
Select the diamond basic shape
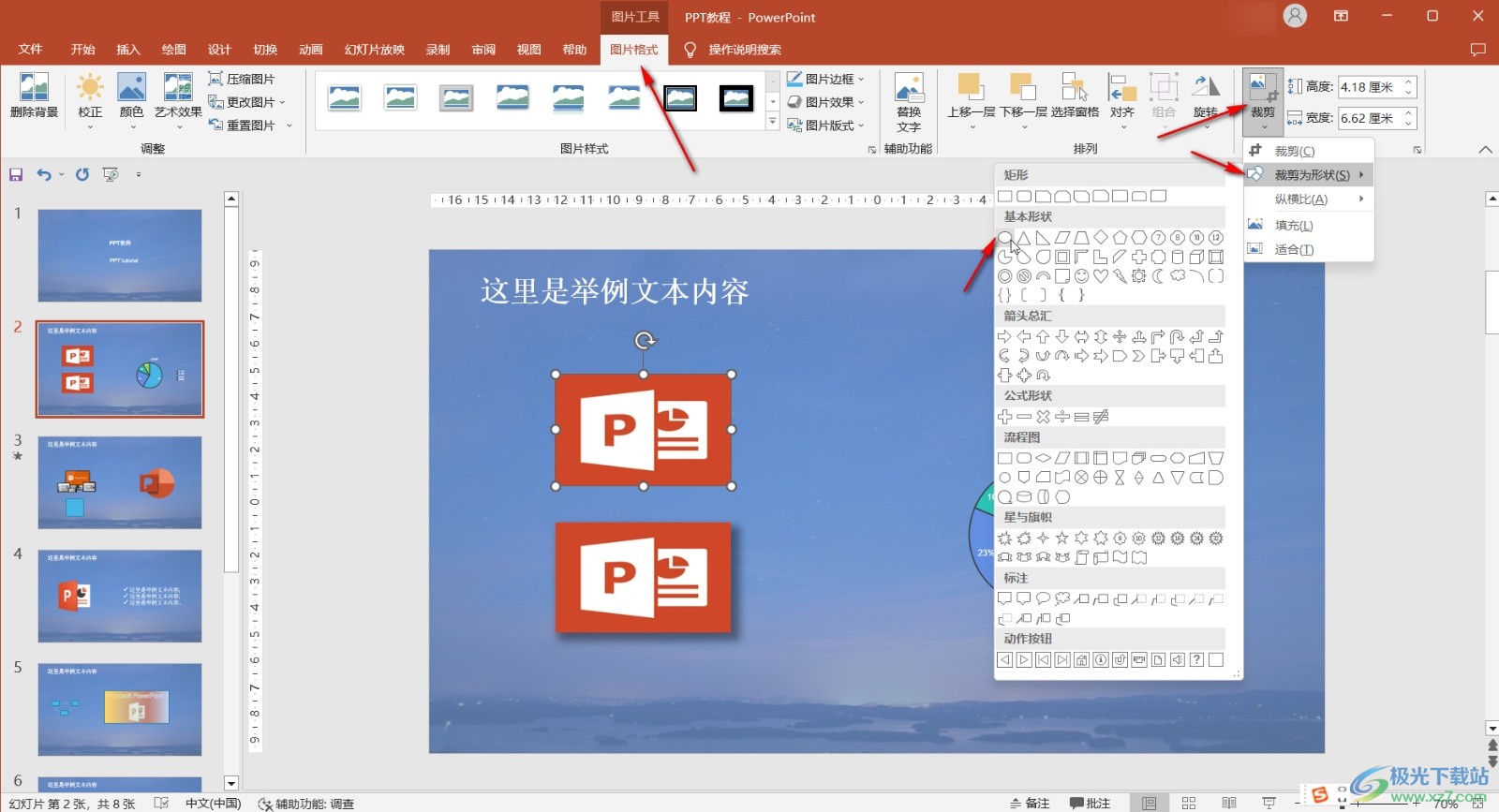[x=1101, y=238]
